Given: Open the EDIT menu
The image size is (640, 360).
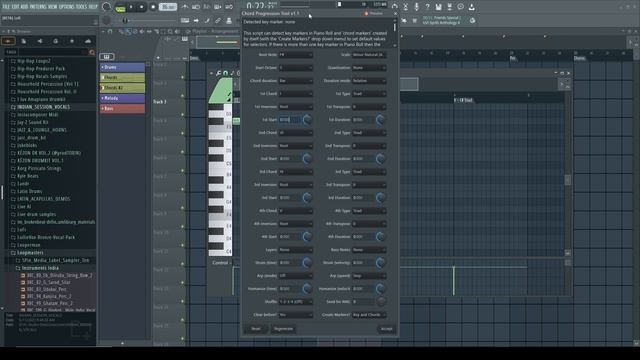Looking at the screenshot, I should [x=16, y=7].
